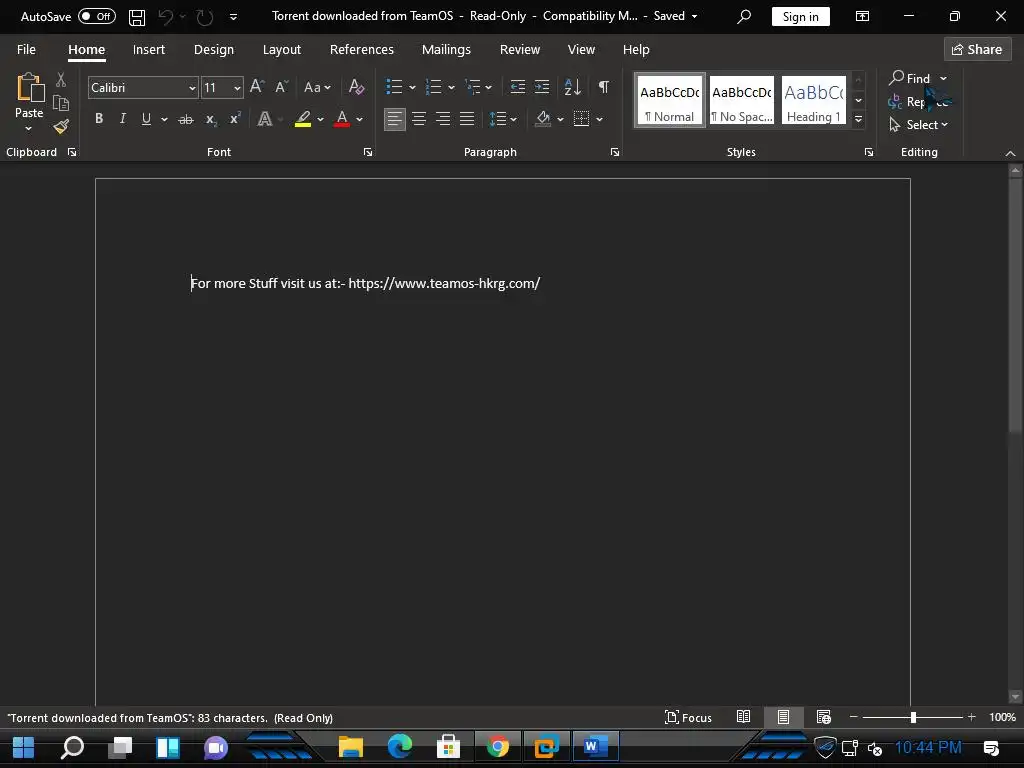Apply the Heading 1 style
1024x768 pixels.
click(814, 100)
